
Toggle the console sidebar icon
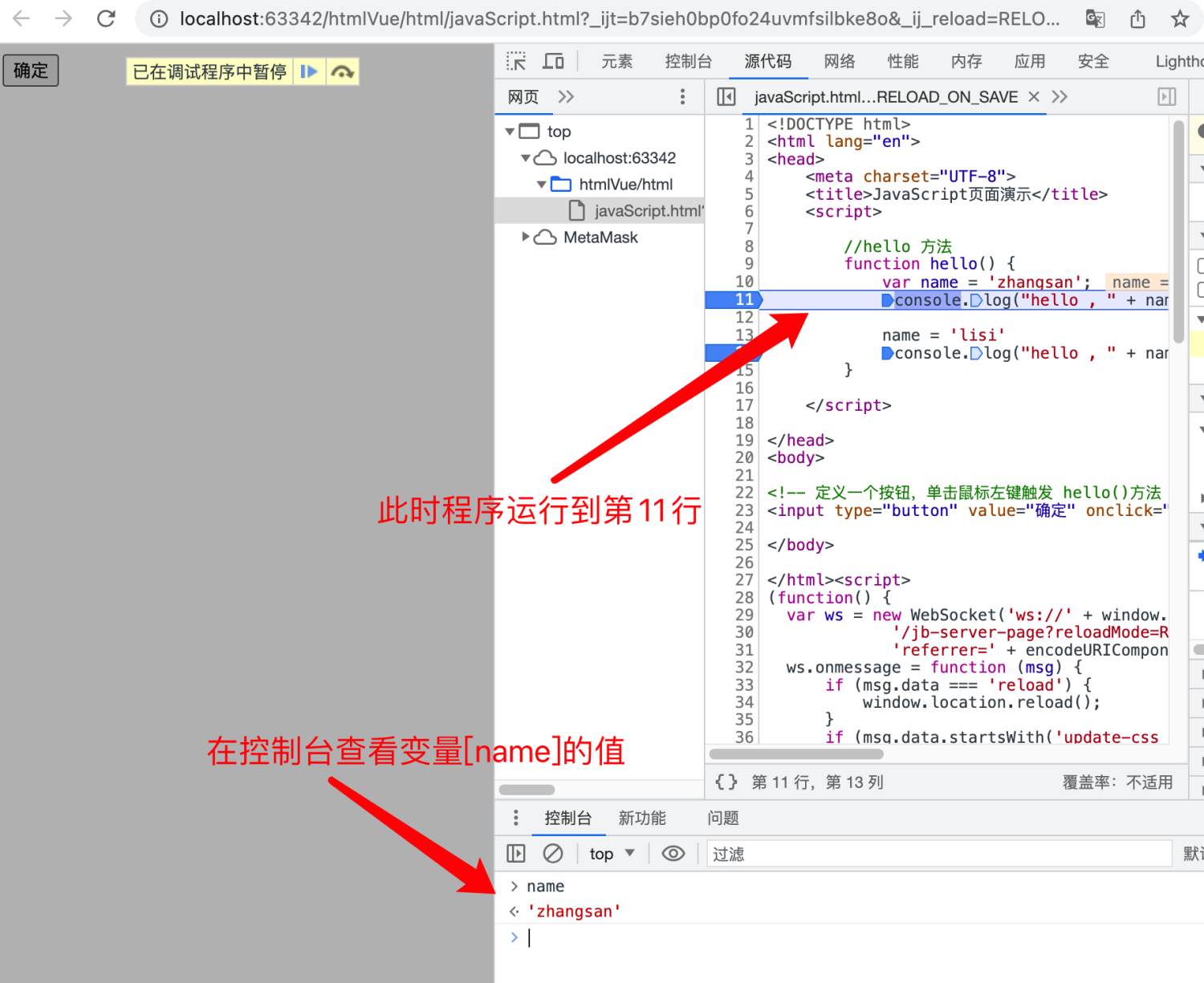pyautogui.click(x=516, y=854)
